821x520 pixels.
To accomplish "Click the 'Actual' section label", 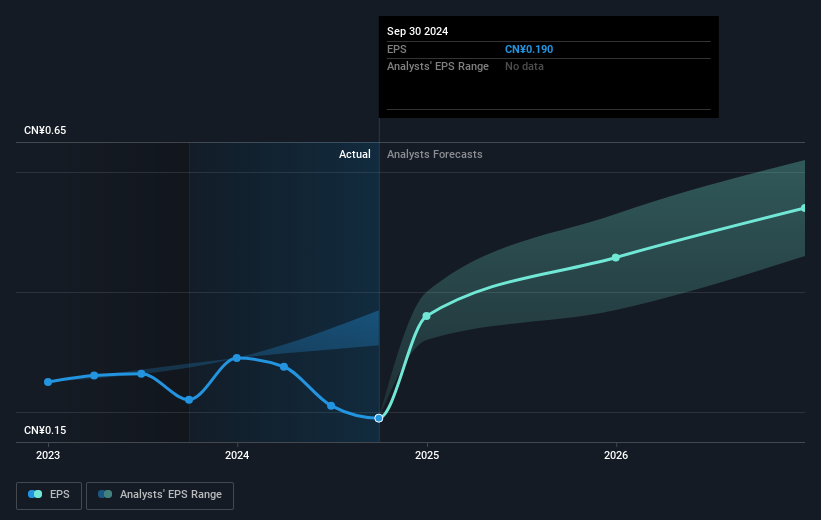I will coord(354,154).
